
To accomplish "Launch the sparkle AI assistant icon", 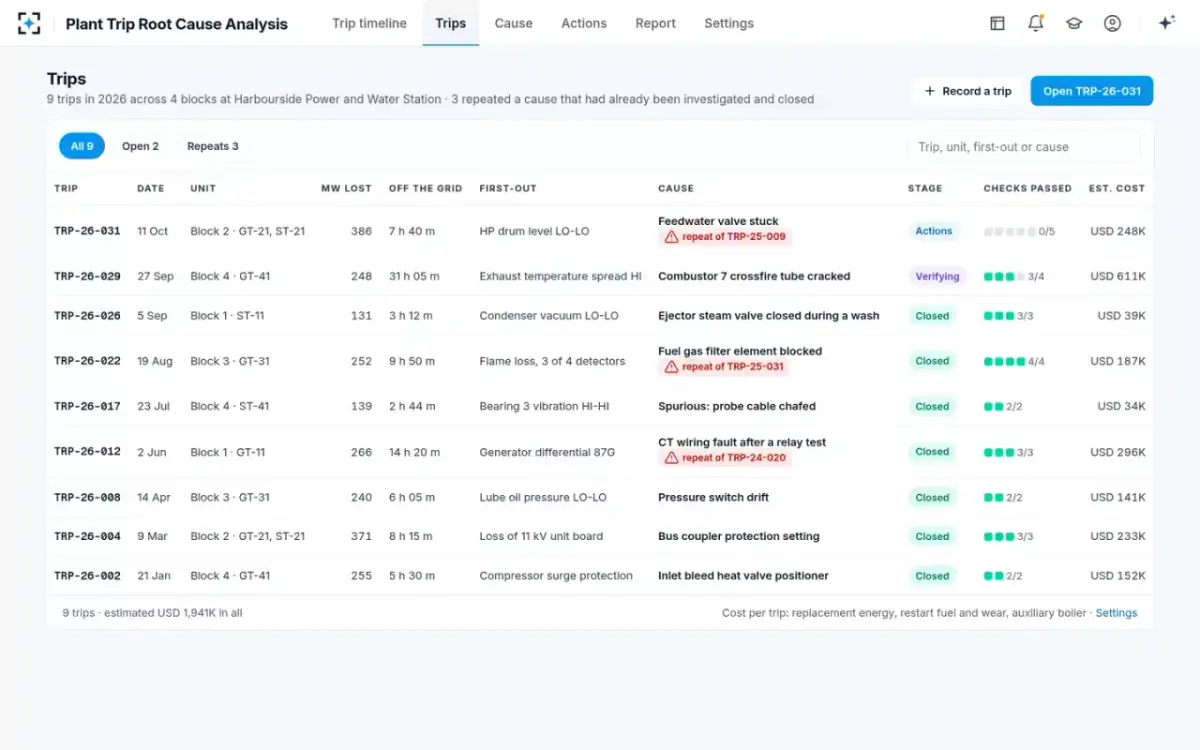I will tap(1166, 23).
